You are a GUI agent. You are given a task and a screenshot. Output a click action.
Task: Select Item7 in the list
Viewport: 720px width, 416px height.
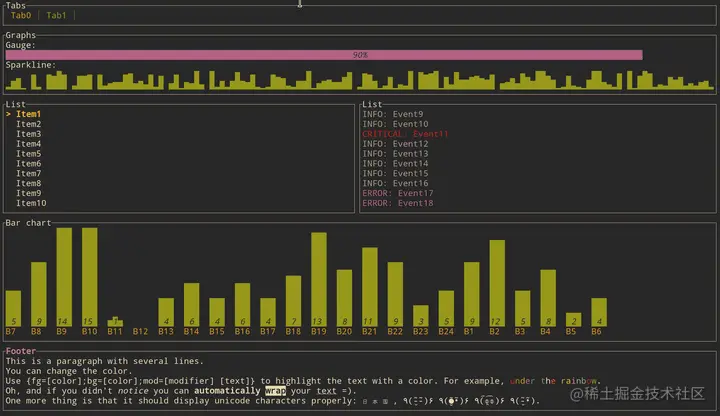click(28, 173)
